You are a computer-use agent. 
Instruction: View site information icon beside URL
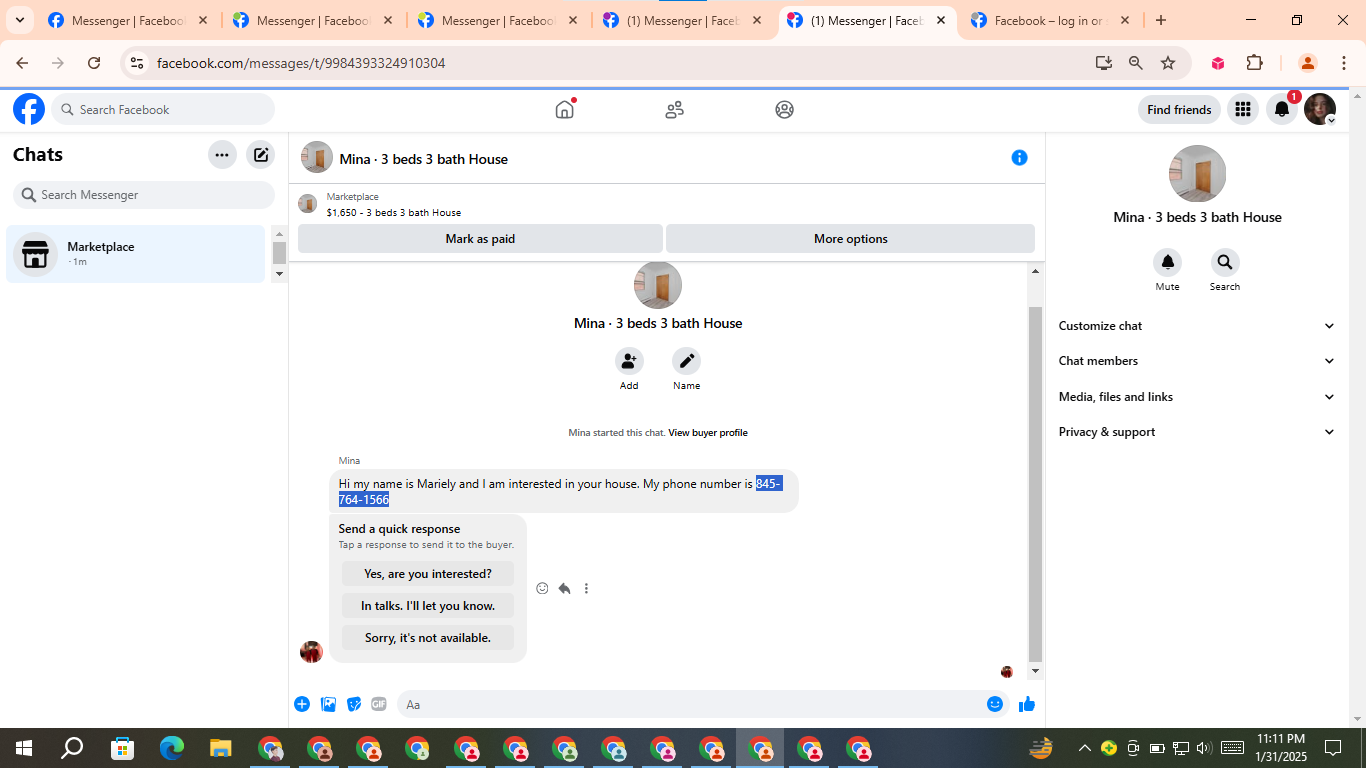coord(137,63)
